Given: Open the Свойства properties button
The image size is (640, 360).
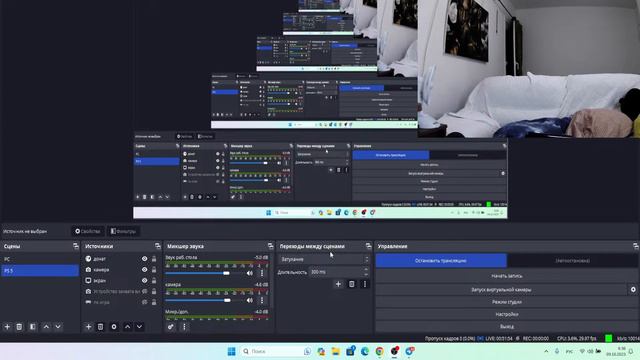Looking at the screenshot, I should [88, 231].
